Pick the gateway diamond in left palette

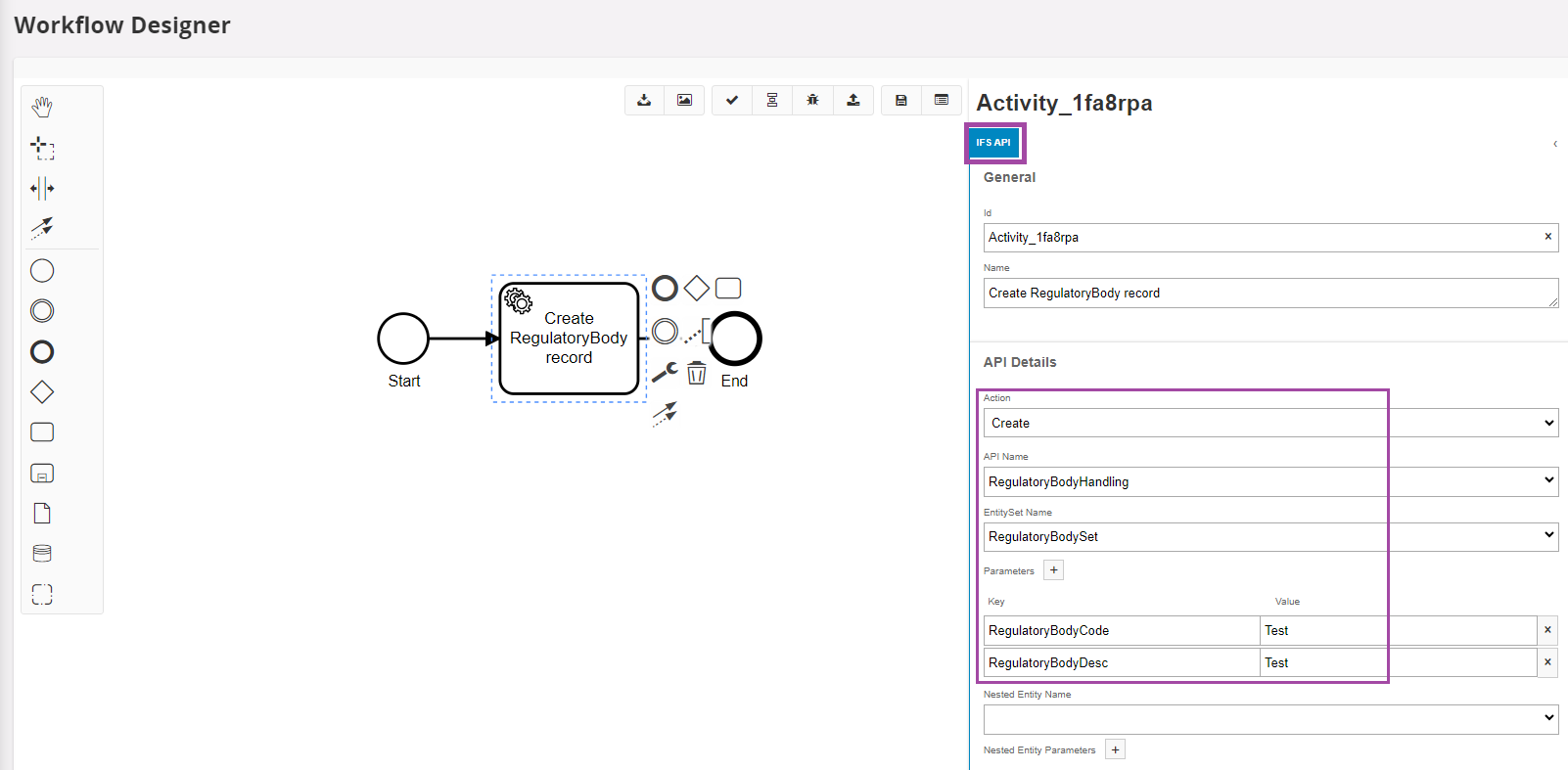(42, 392)
